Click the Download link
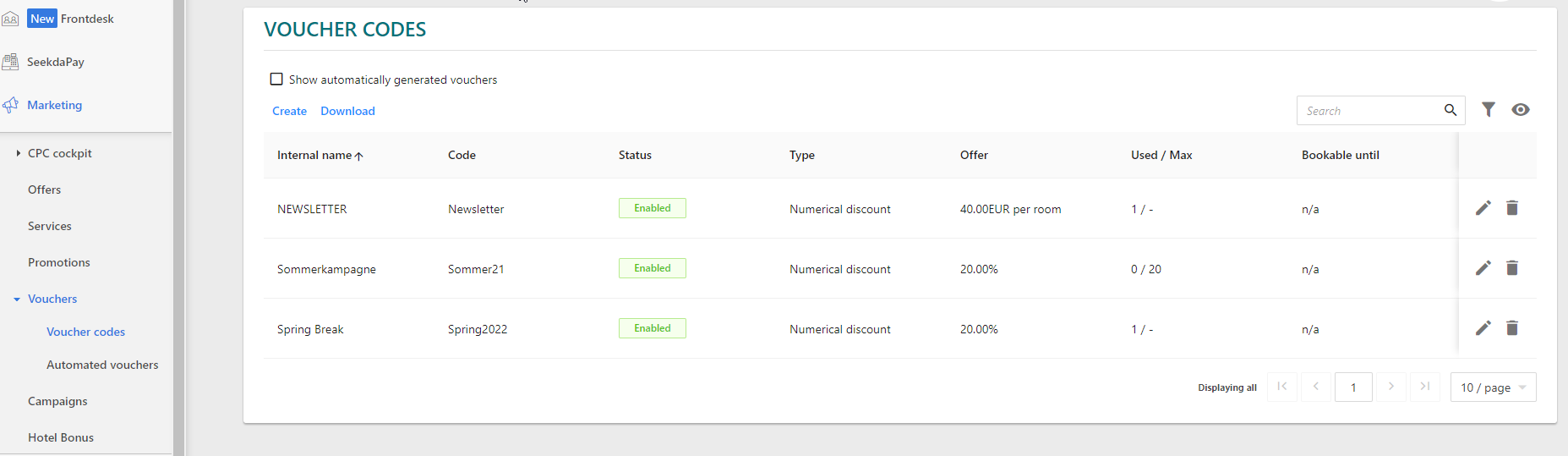 (x=347, y=112)
